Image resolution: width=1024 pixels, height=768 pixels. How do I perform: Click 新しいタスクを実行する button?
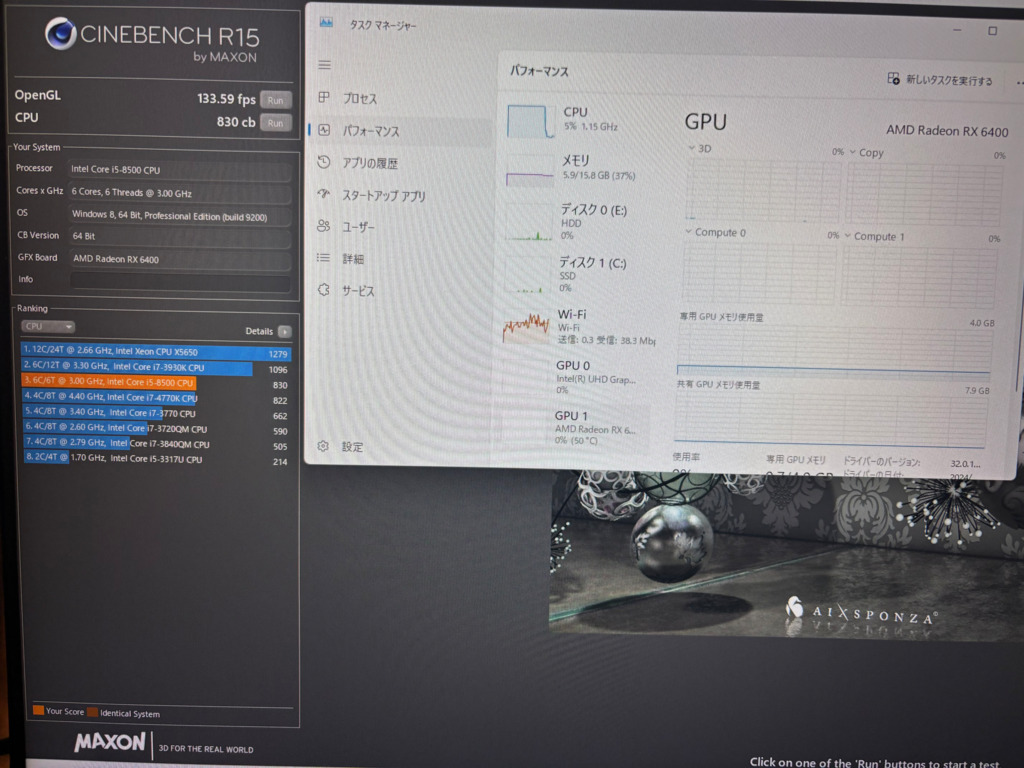click(x=940, y=80)
